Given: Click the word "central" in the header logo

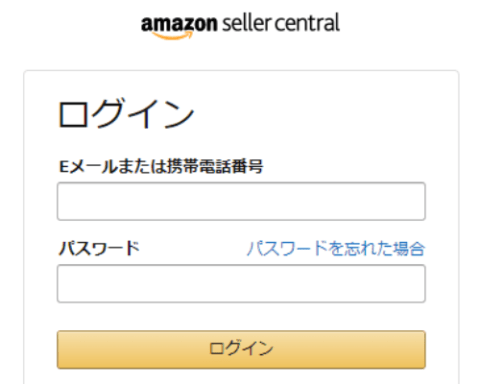Looking at the screenshot, I should click(307, 23).
